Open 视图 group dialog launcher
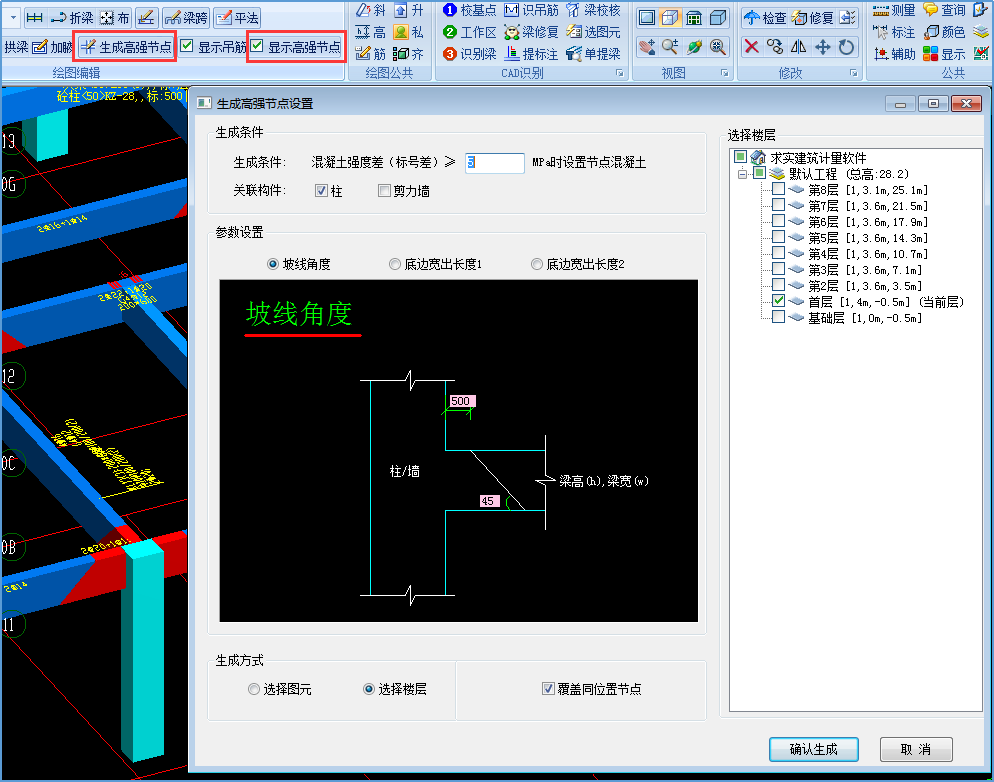The height and width of the screenshot is (782, 994). click(724, 74)
